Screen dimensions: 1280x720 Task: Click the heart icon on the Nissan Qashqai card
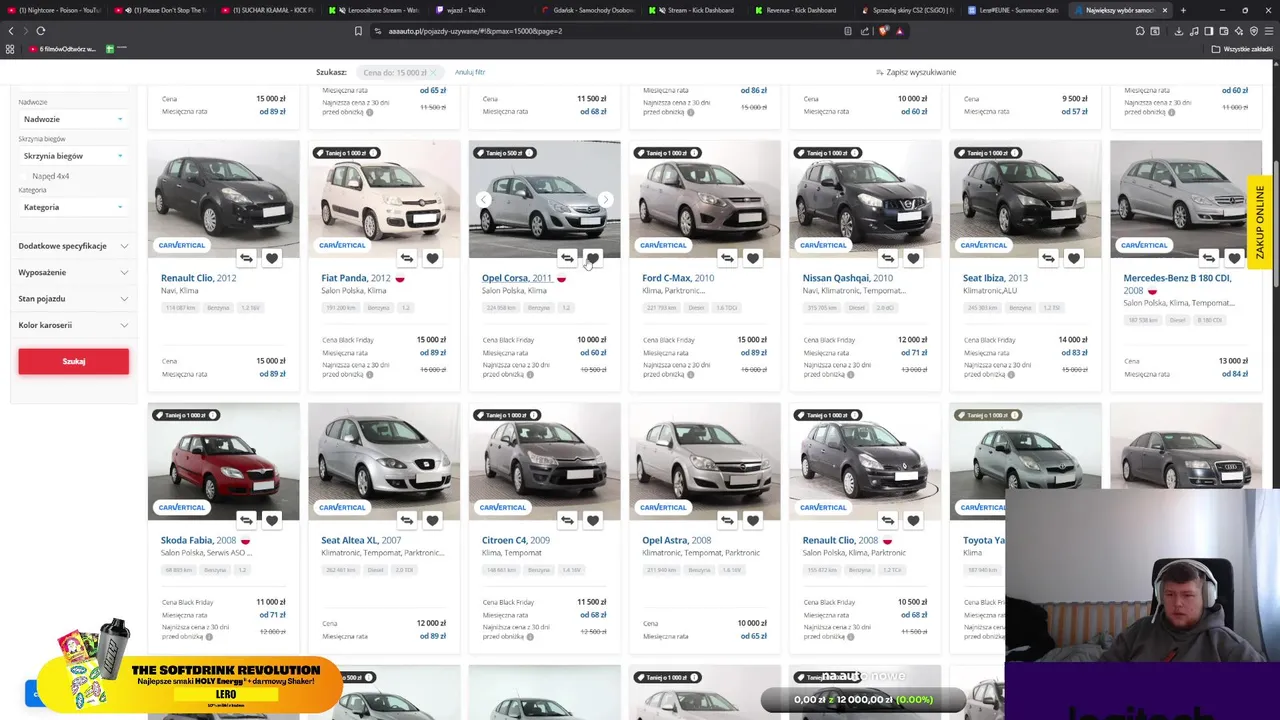pos(913,258)
